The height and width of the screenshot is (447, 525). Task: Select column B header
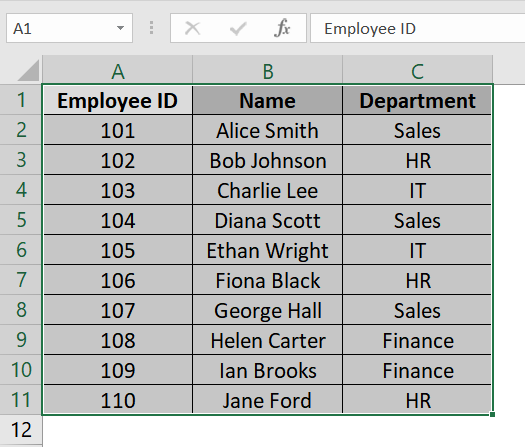click(x=268, y=70)
